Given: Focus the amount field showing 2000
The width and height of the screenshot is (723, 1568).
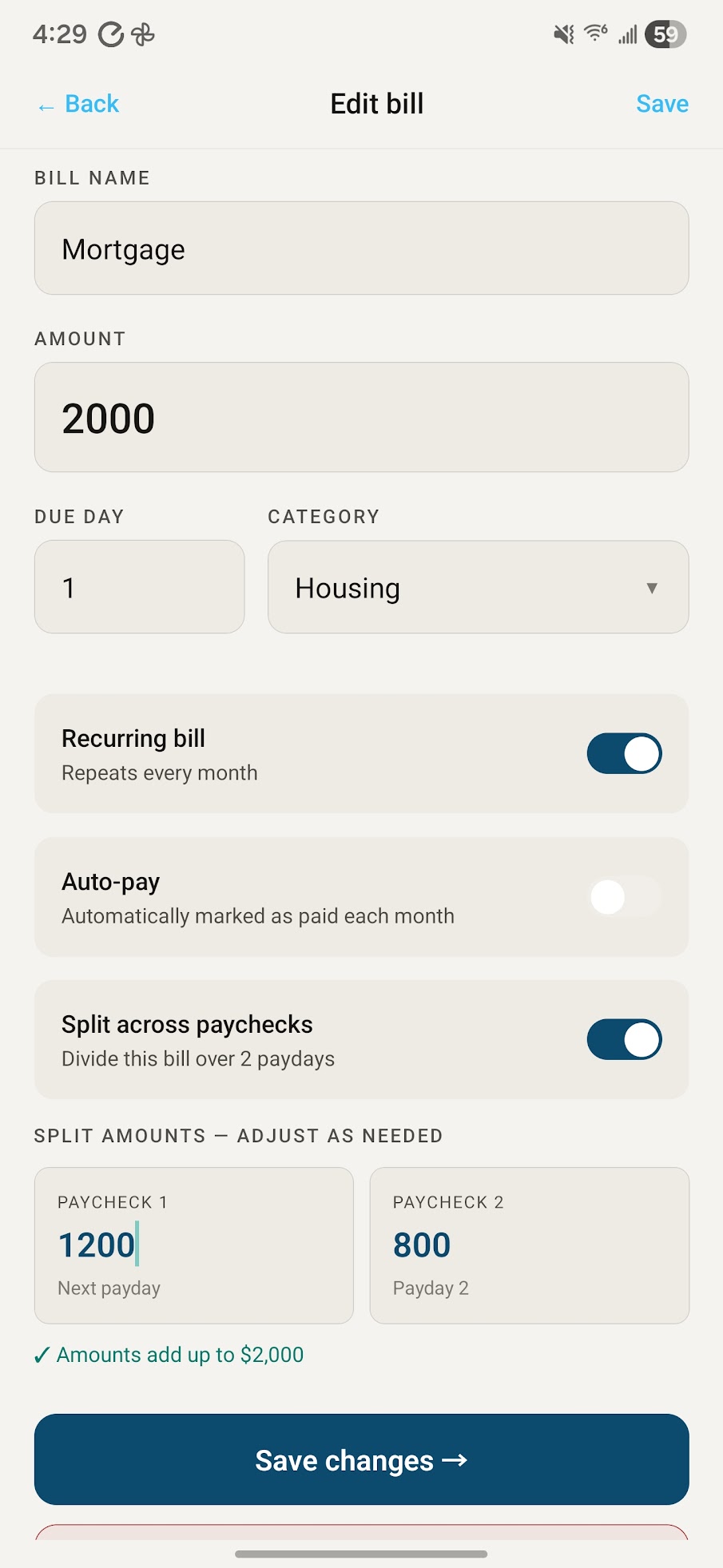Looking at the screenshot, I should tap(361, 418).
